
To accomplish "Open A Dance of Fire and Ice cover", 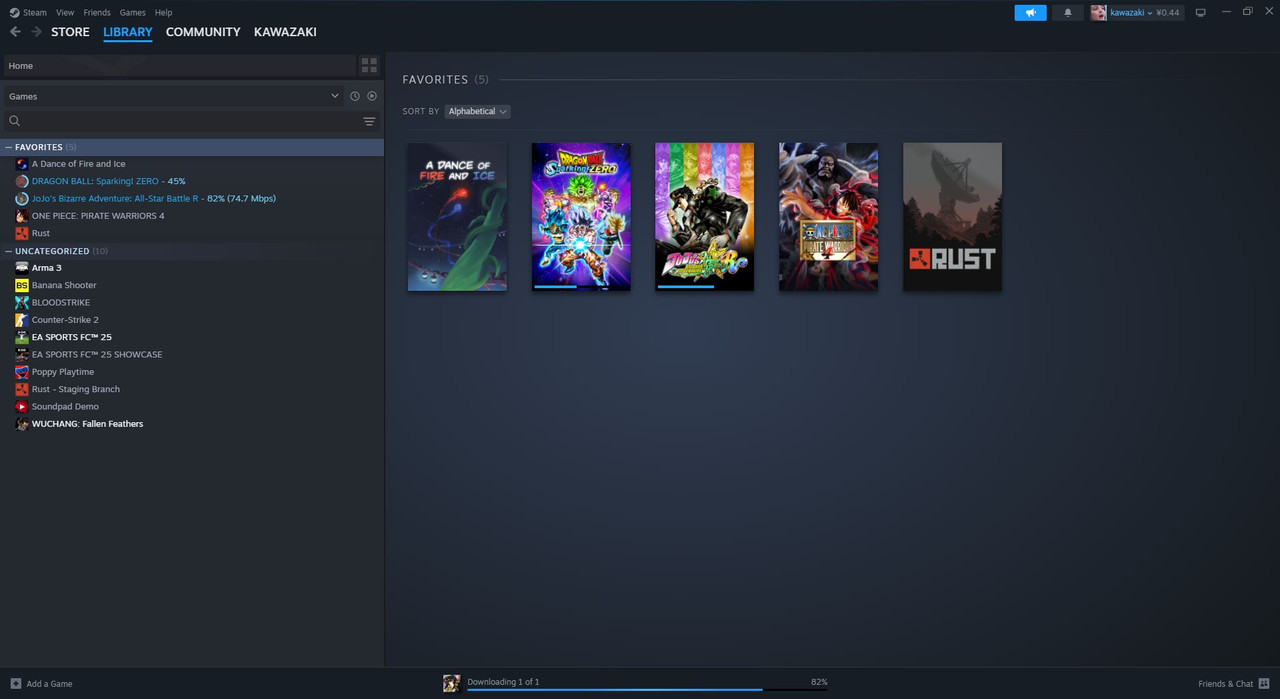I will pos(457,217).
